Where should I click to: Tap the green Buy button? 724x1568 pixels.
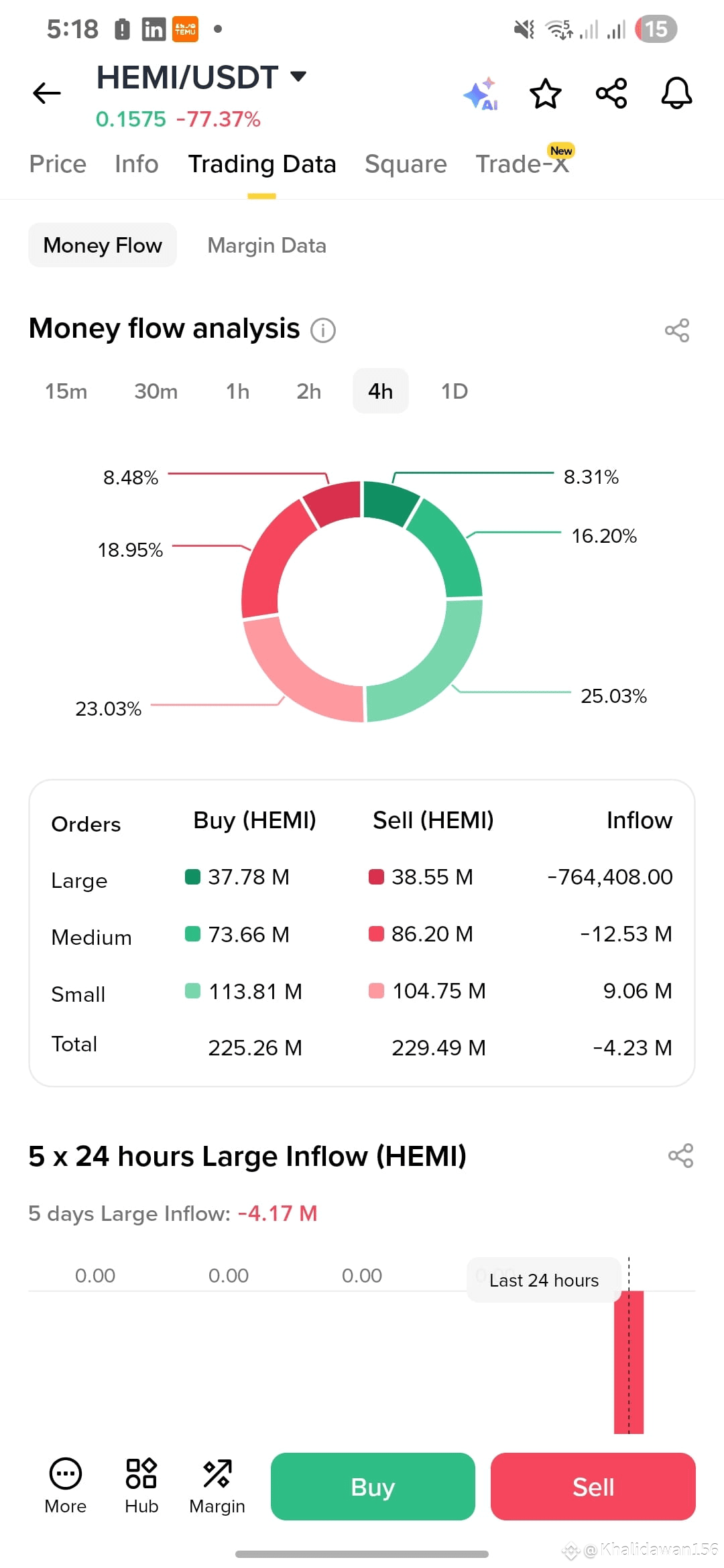pyautogui.click(x=373, y=1486)
